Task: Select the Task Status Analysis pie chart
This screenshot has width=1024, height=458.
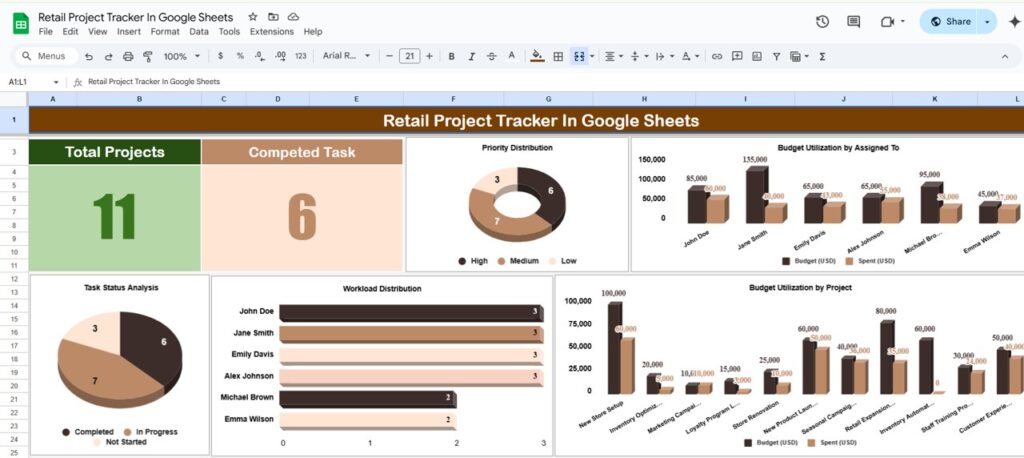Action: [x=120, y=365]
